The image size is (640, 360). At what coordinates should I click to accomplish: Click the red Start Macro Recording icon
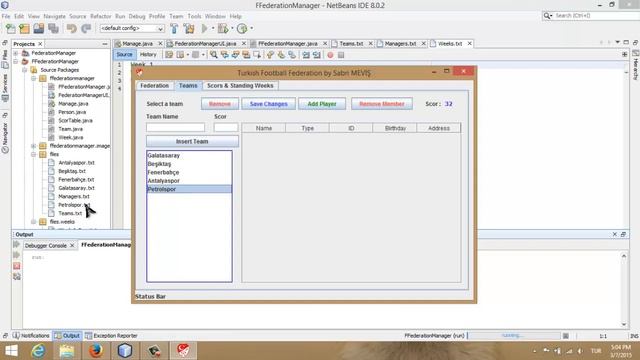pyautogui.click(x=330, y=55)
